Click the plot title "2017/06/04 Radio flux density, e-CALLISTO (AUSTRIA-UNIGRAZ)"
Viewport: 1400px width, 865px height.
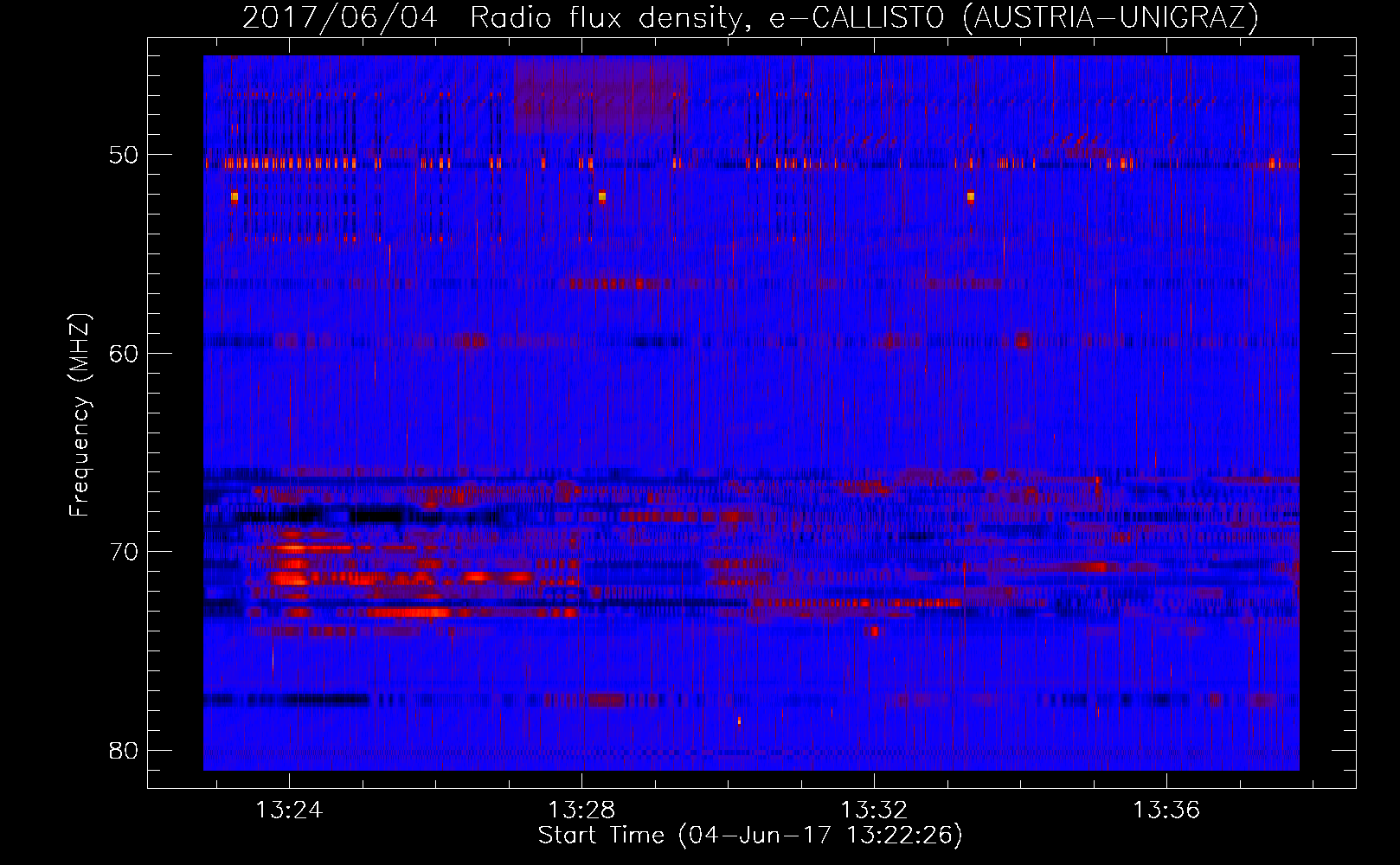(750, 17)
